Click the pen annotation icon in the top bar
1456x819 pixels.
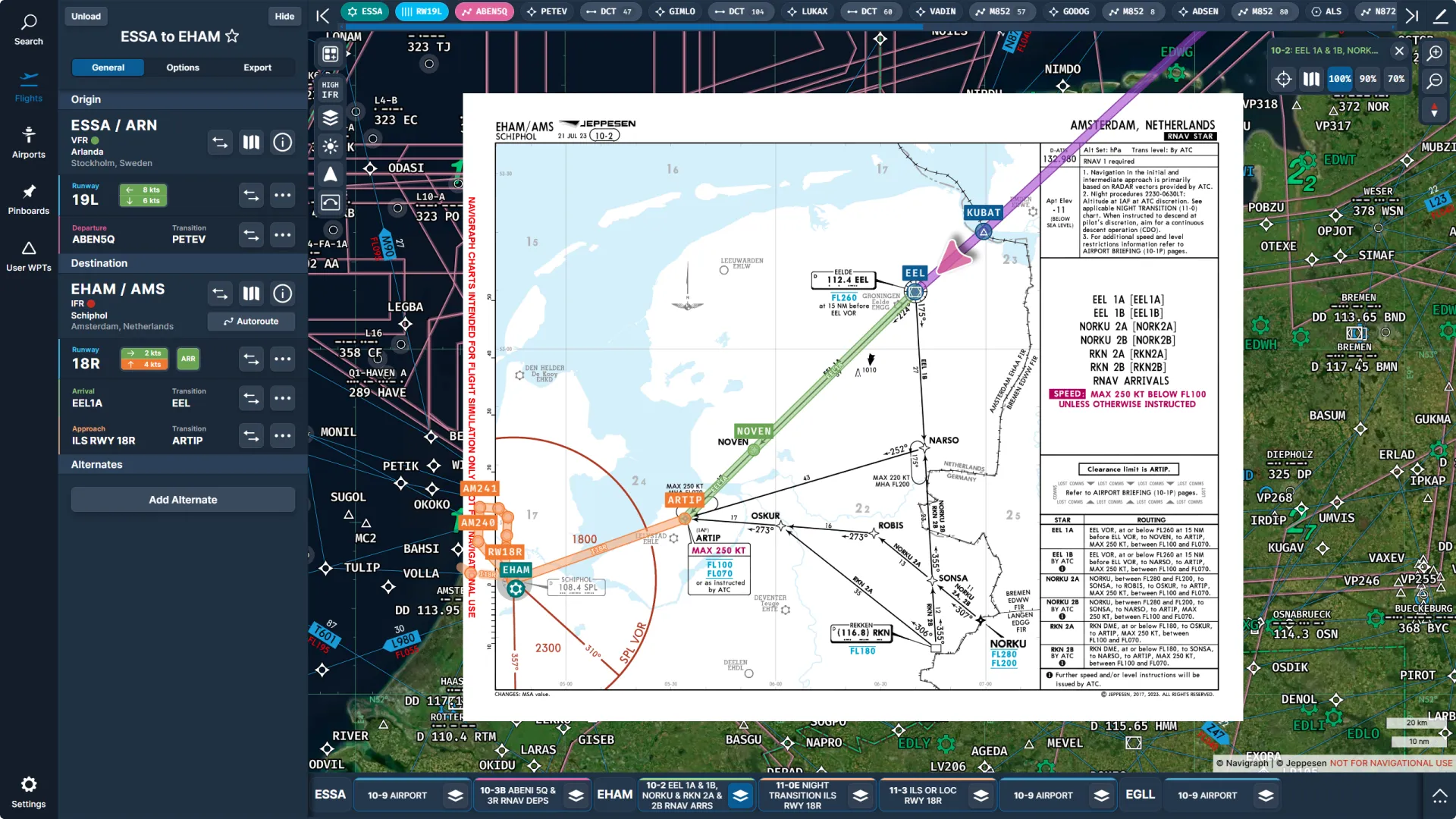click(x=1440, y=14)
